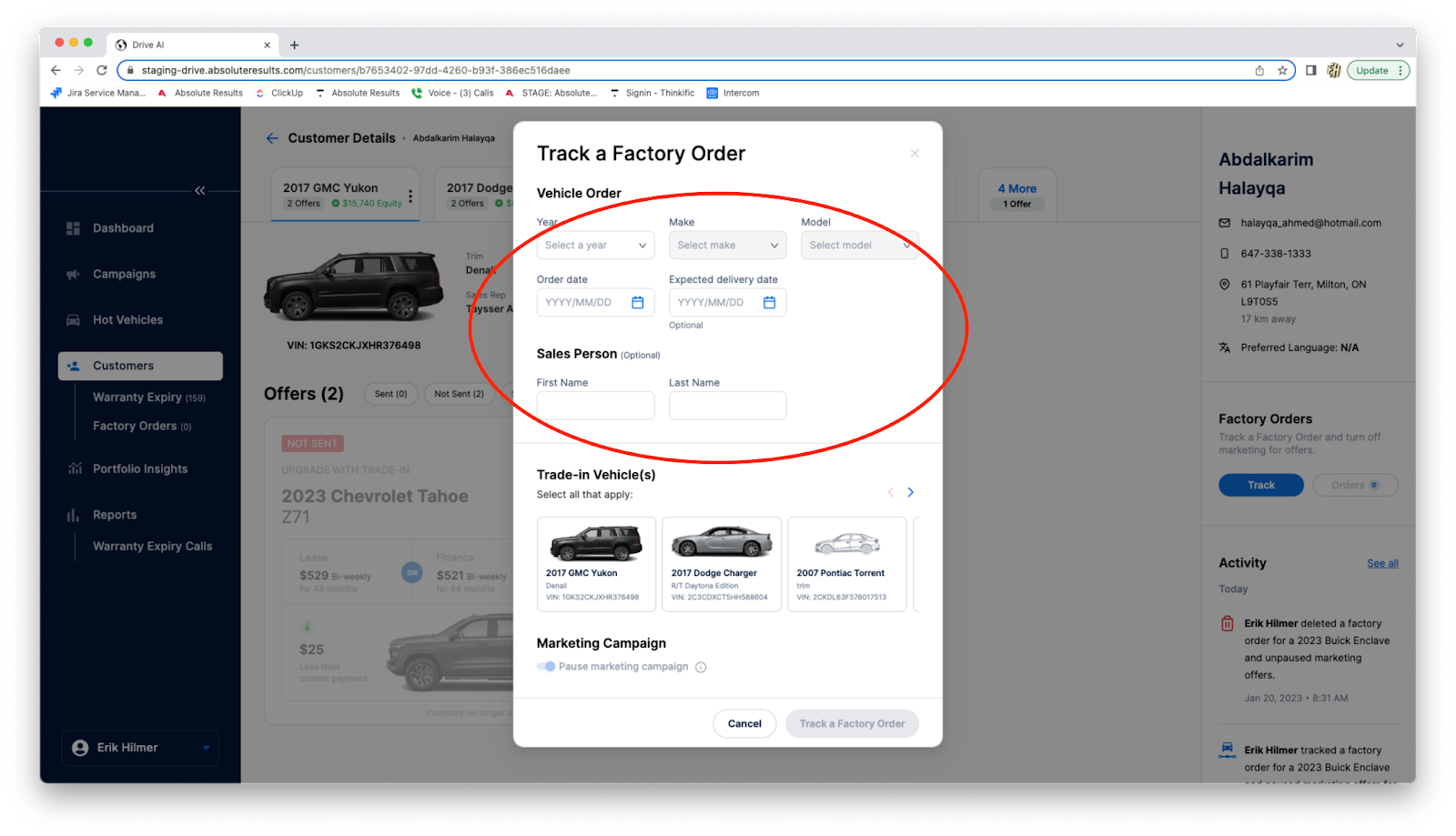Click the Cancel button

[x=743, y=724]
